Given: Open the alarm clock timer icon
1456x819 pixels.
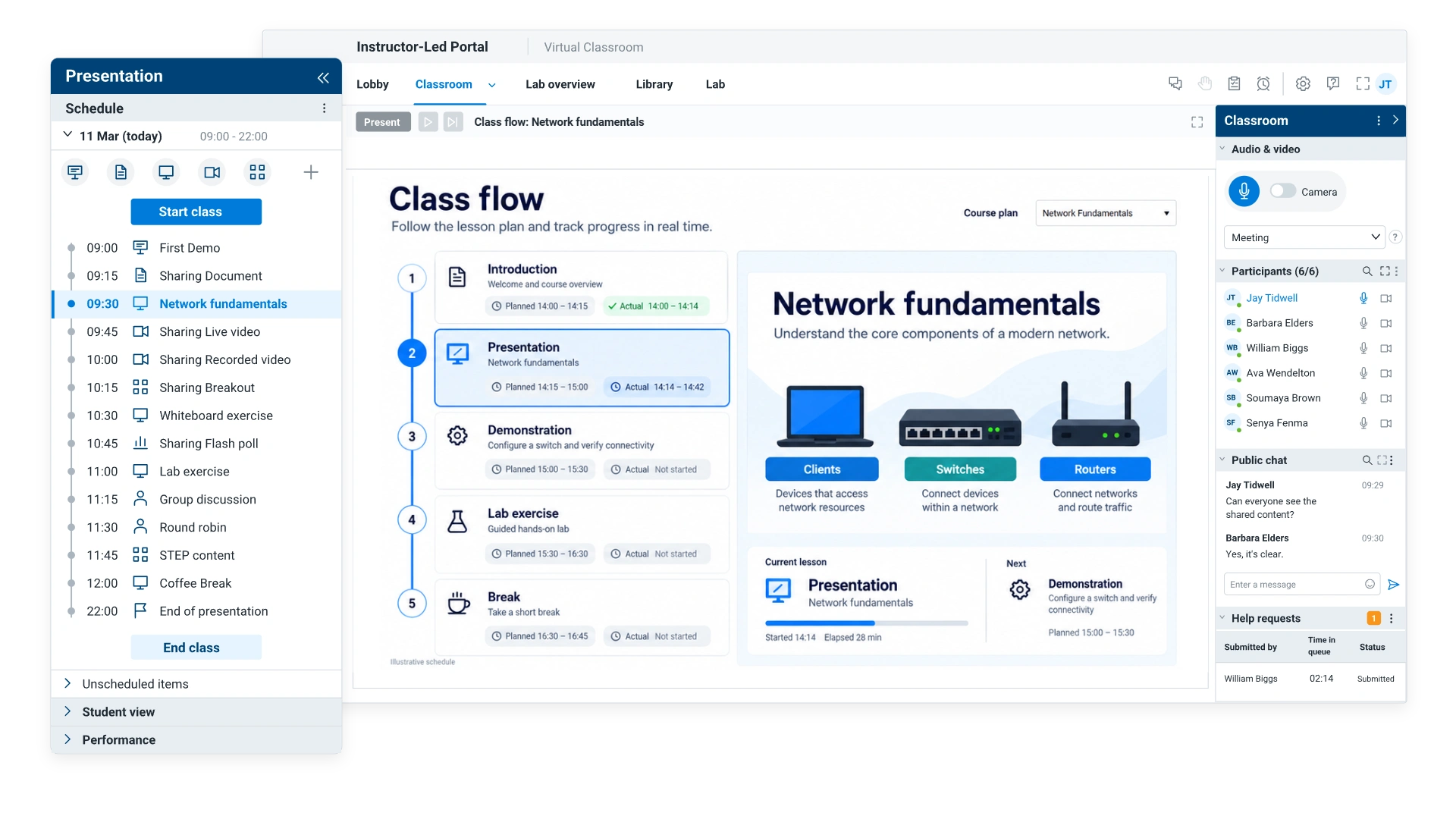Looking at the screenshot, I should click(1263, 83).
